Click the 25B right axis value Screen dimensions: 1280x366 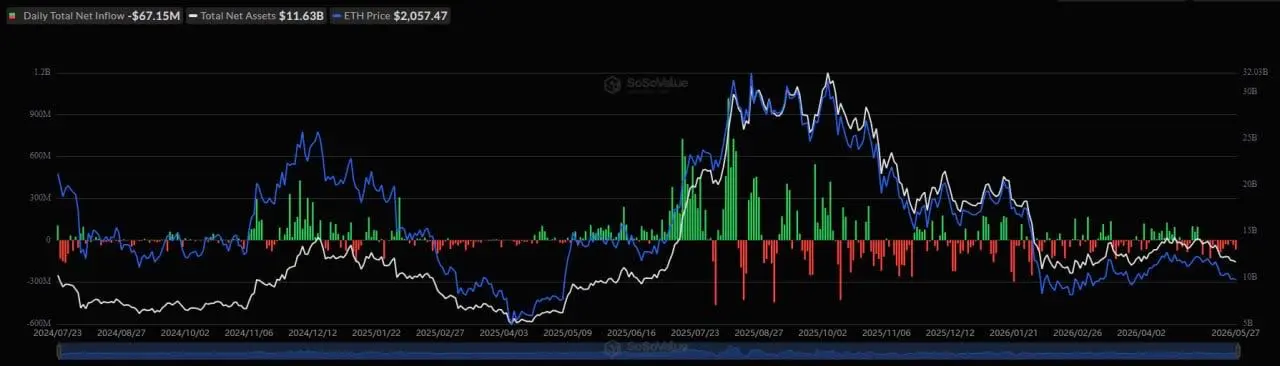(x=1249, y=137)
